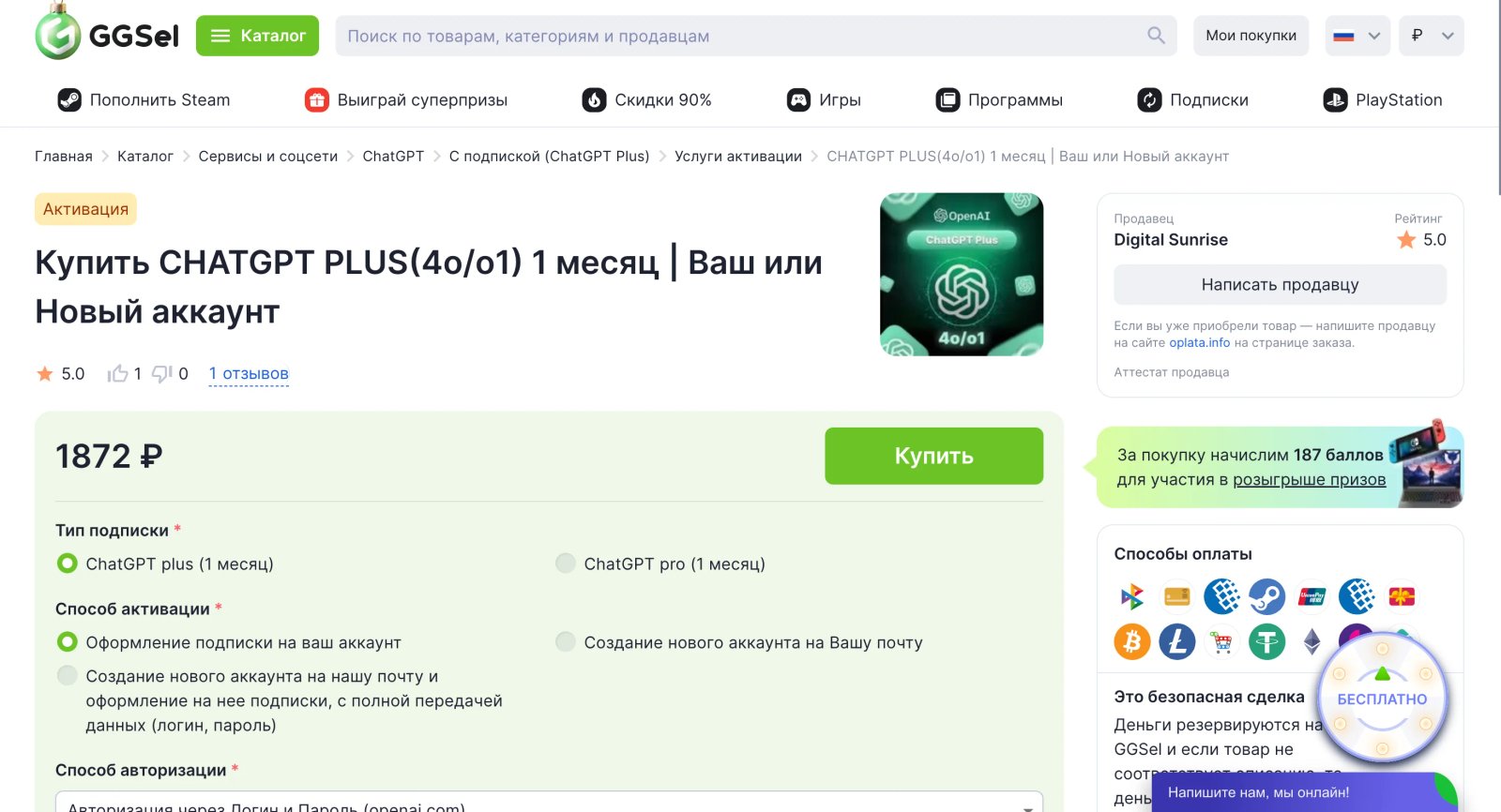Open Подписки section
This screenshot has width=1501, height=812.
[1192, 100]
